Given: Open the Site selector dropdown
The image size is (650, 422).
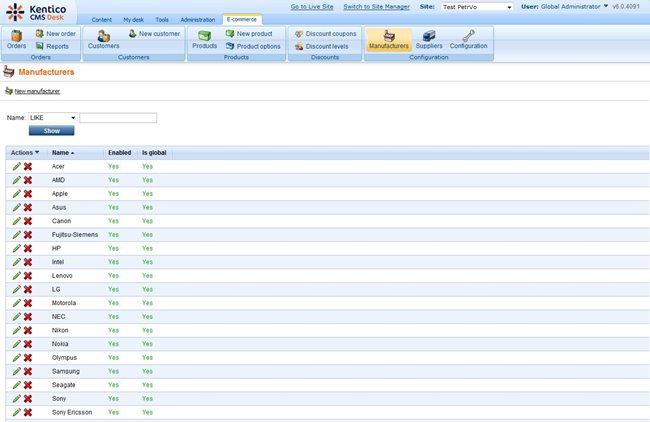Looking at the screenshot, I should [x=477, y=7].
